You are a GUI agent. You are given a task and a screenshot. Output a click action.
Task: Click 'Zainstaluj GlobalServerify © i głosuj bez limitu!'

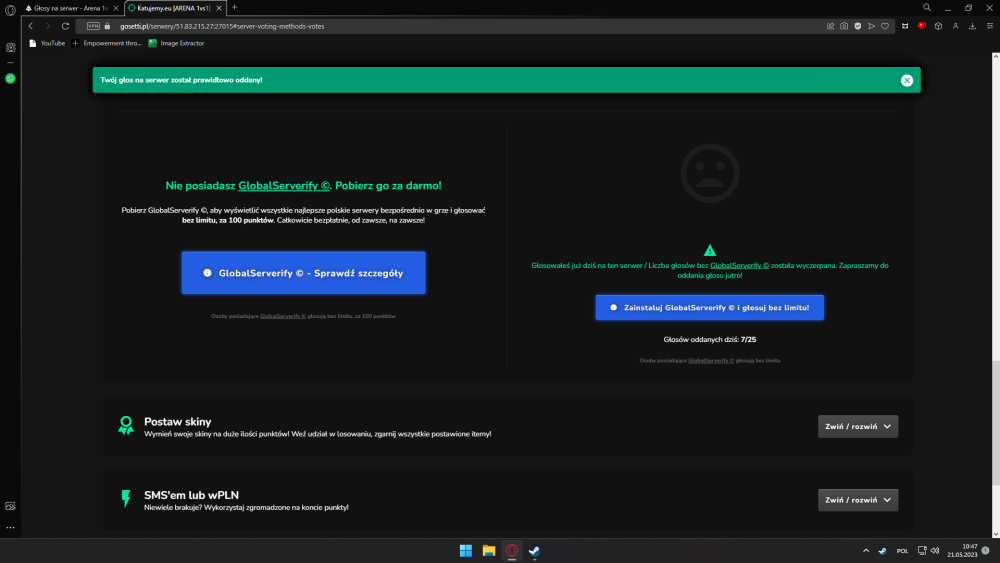click(710, 307)
